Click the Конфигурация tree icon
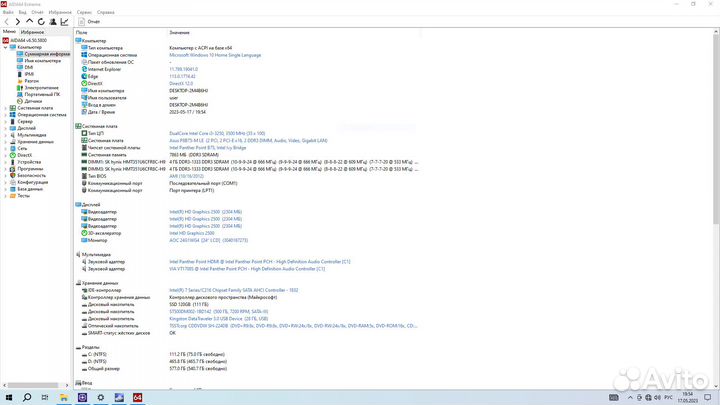720x405 pixels. [x=13, y=182]
